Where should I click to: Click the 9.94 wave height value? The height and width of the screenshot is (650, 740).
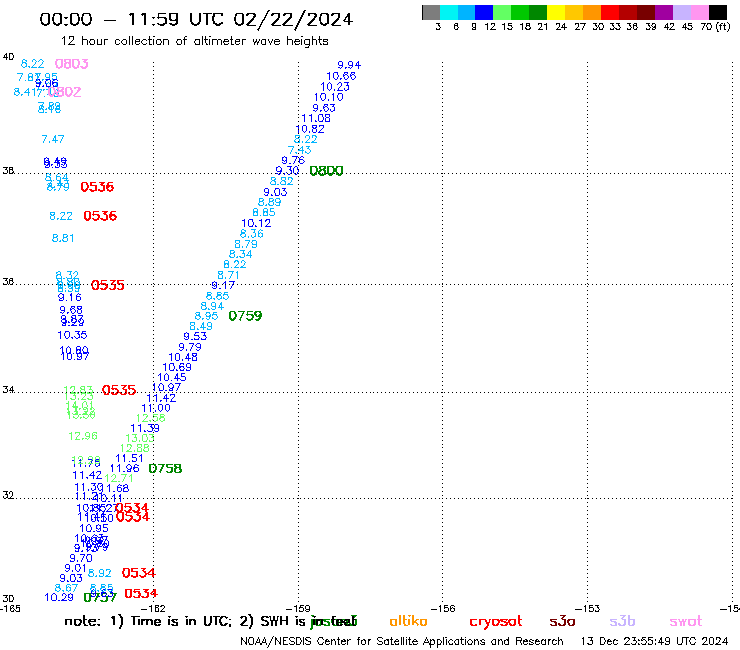click(x=349, y=65)
